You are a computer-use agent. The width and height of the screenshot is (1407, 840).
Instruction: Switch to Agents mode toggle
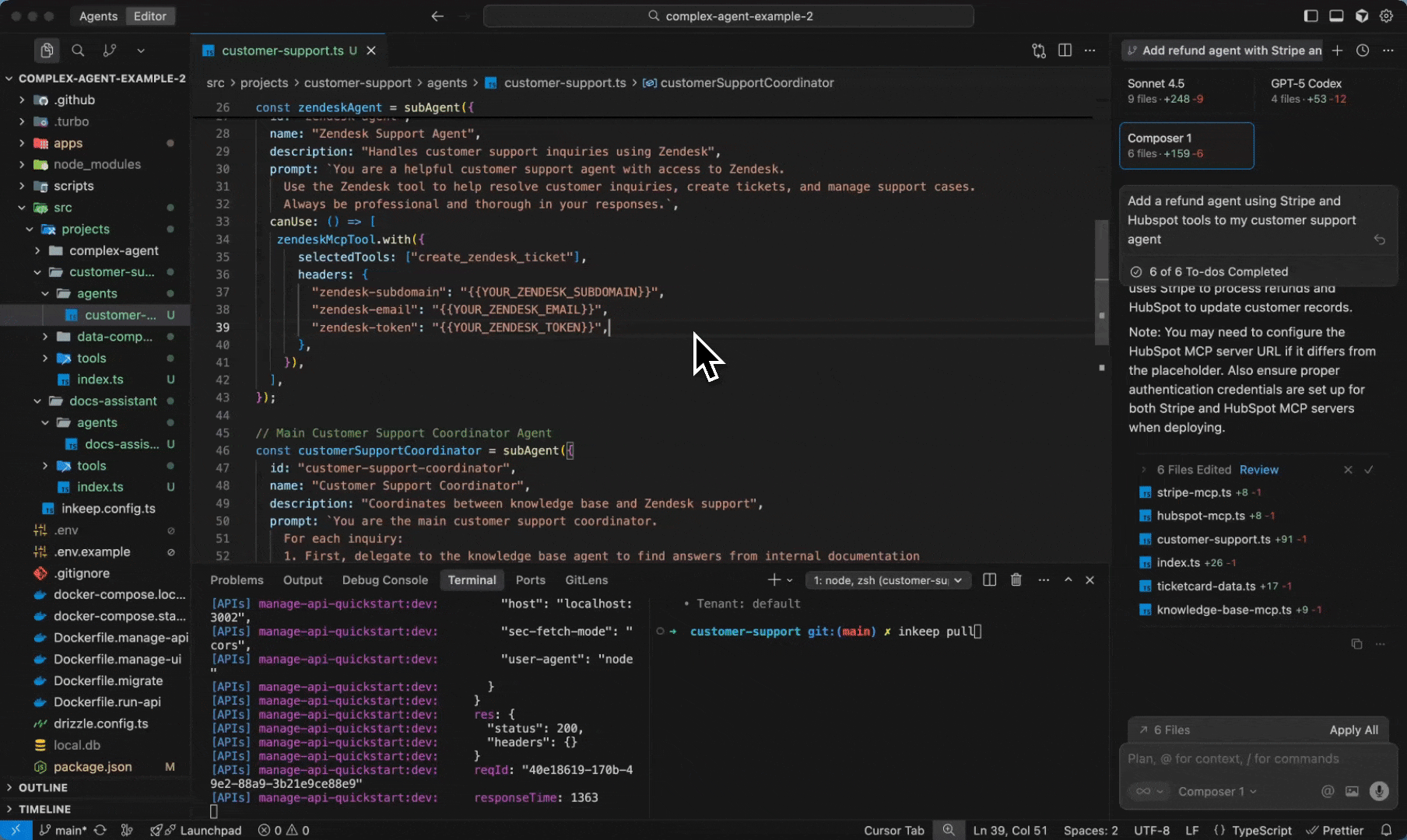pyautogui.click(x=98, y=16)
